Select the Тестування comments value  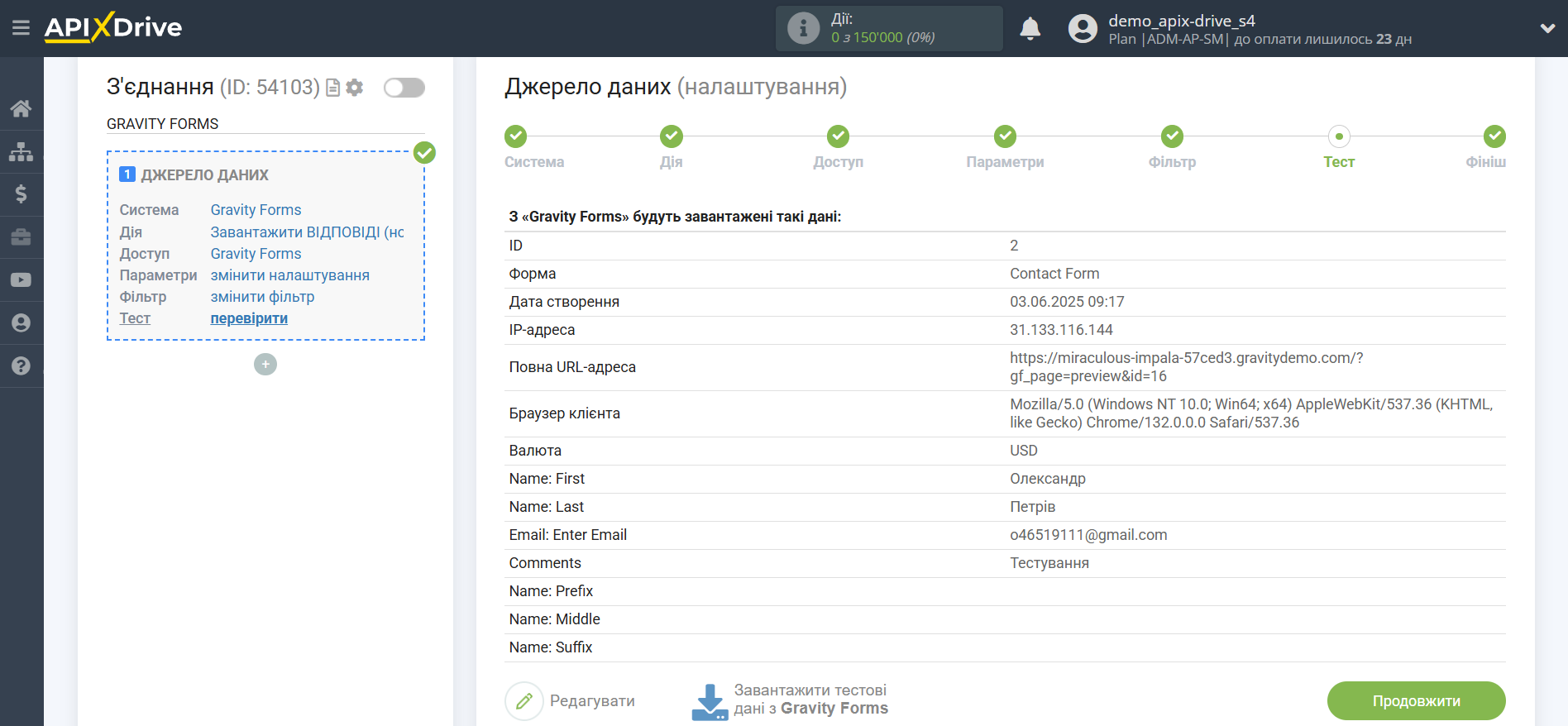(x=1049, y=563)
